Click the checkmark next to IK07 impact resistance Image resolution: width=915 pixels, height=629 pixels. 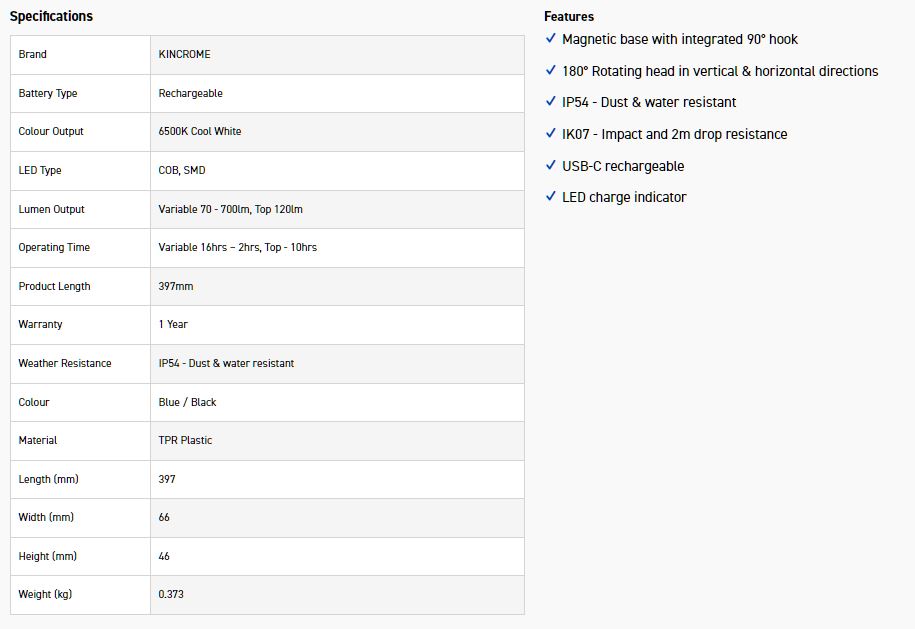[550, 133]
